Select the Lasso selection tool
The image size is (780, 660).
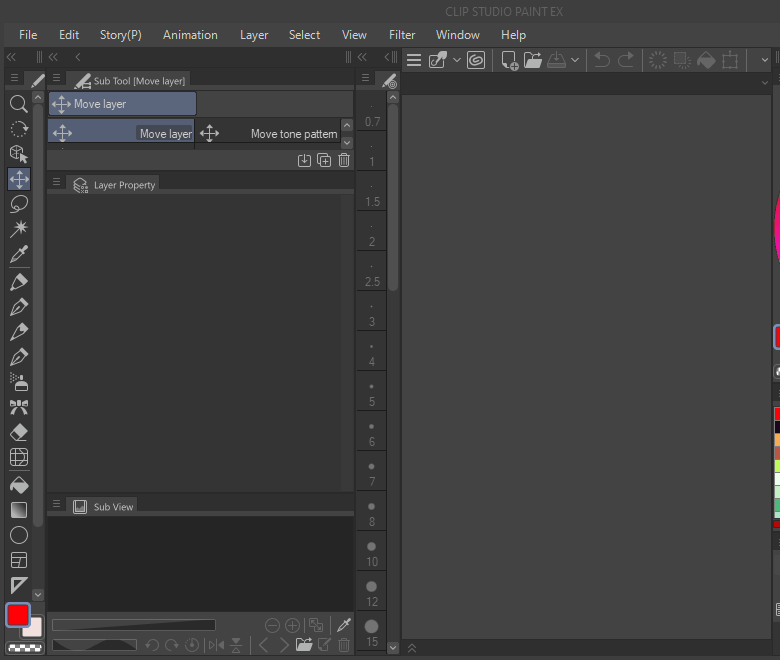click(18, 204)
